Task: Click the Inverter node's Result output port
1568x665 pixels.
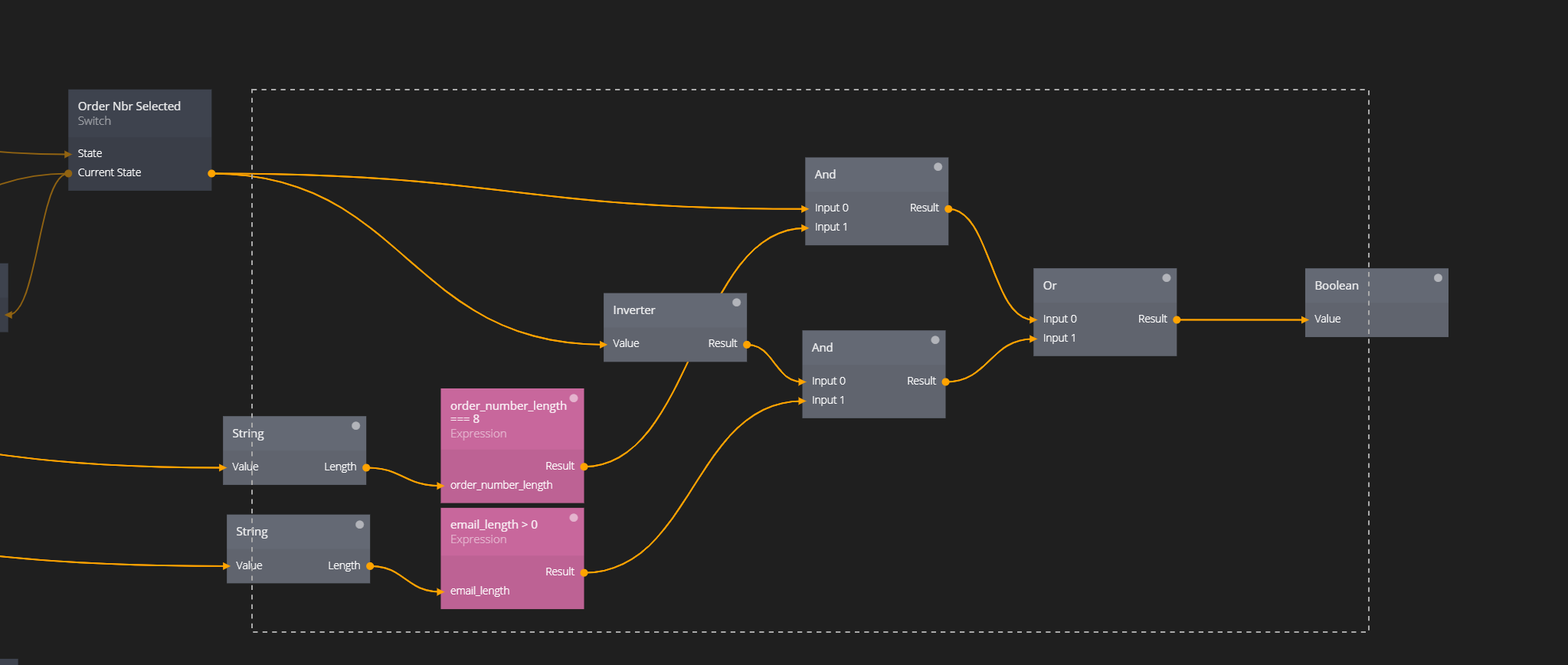Action: coord(747,345)
